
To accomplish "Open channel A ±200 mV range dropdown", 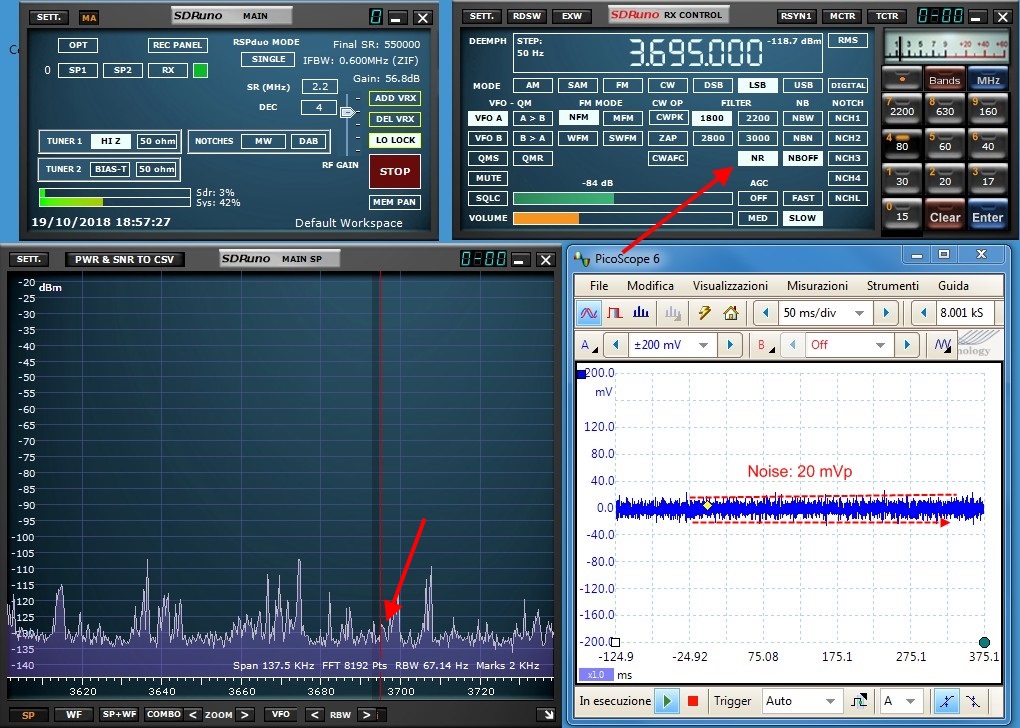I will [x=703, y=345].
